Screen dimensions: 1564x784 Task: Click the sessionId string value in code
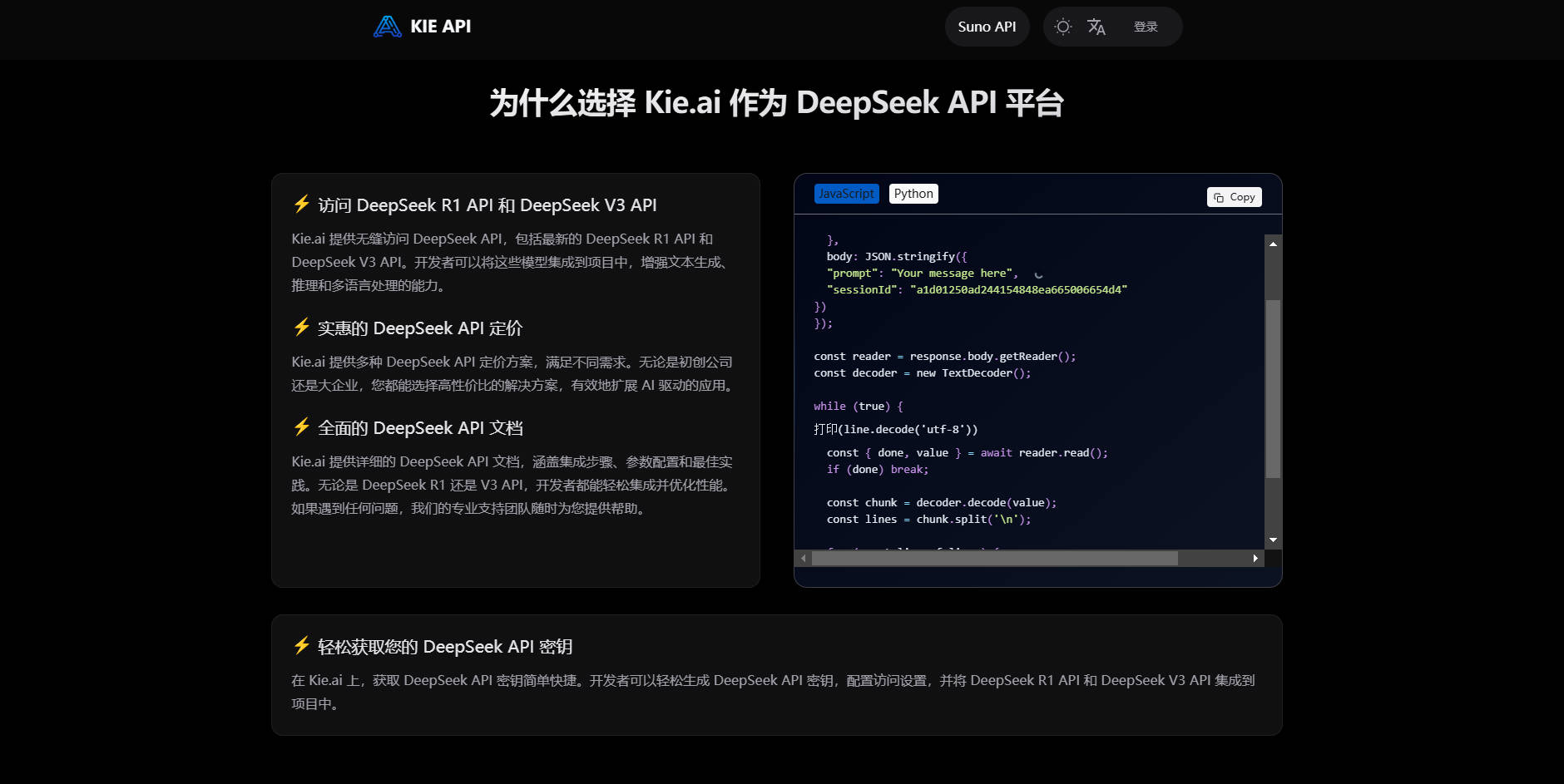[x=1019, y=289]
